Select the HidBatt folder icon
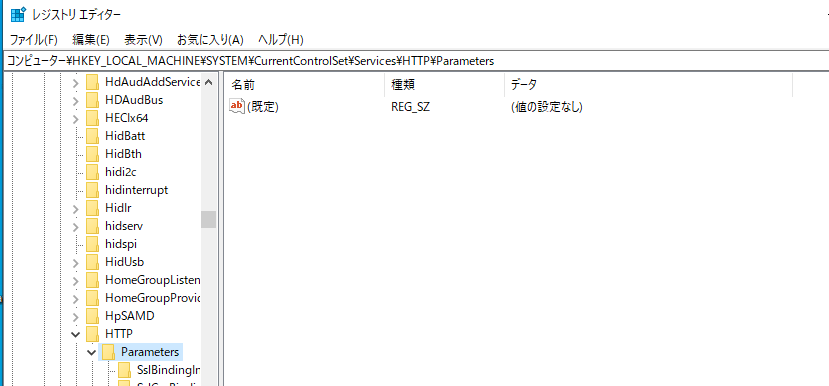The image size is (829, 386). (x=93, y=136)
